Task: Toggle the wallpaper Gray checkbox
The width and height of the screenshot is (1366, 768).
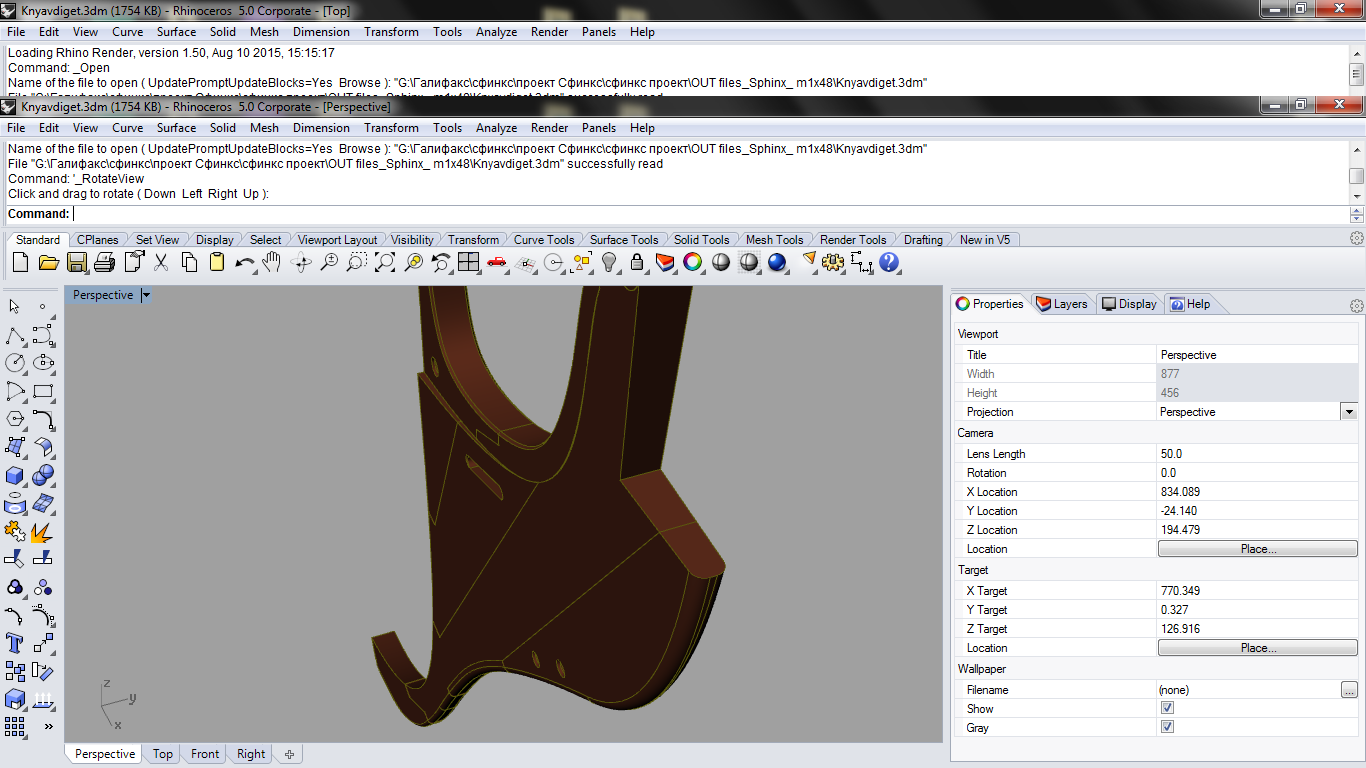Action: point(1167,727)
